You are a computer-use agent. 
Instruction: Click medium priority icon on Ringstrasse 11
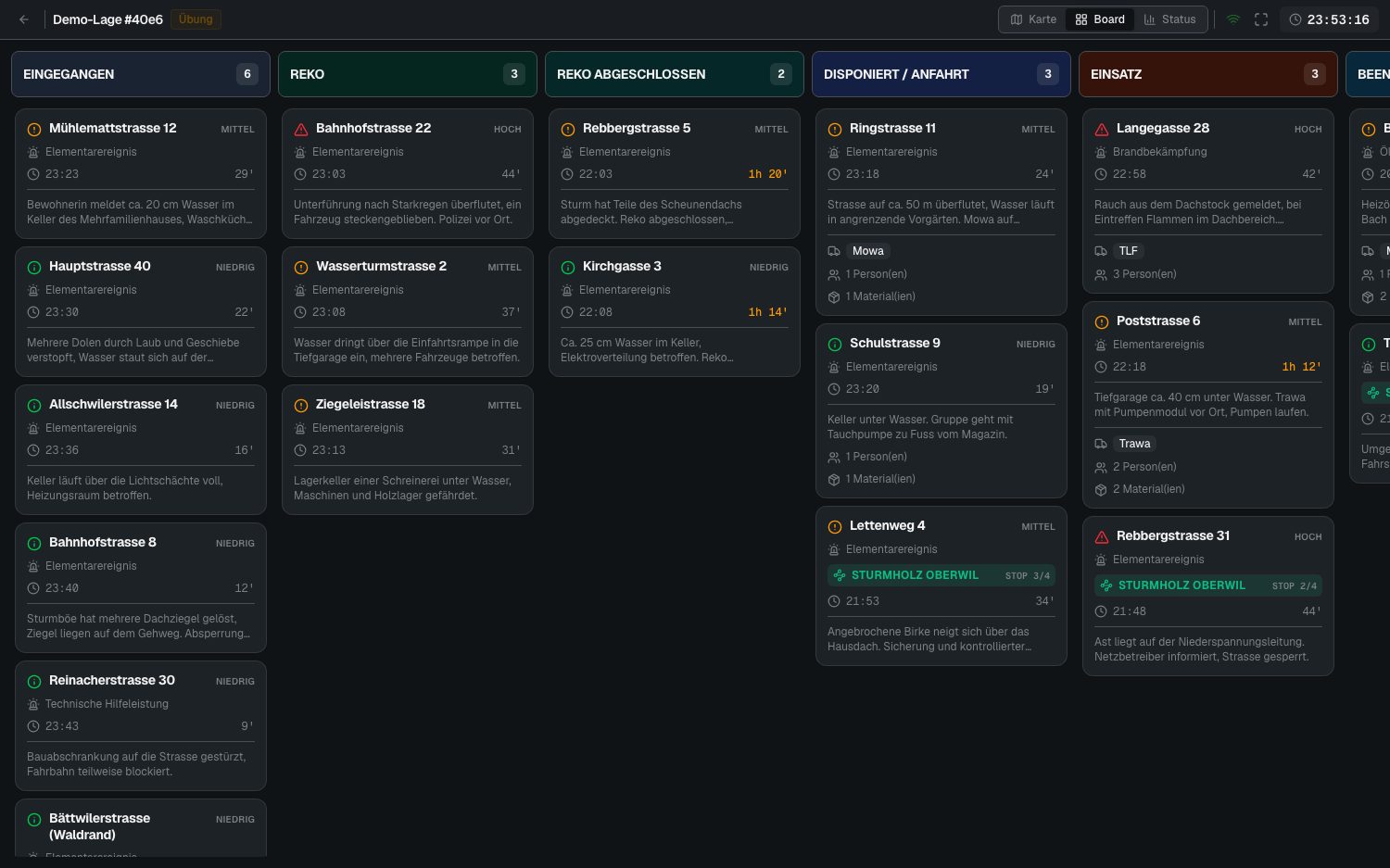pyautogui.click(x=835, y=130)
